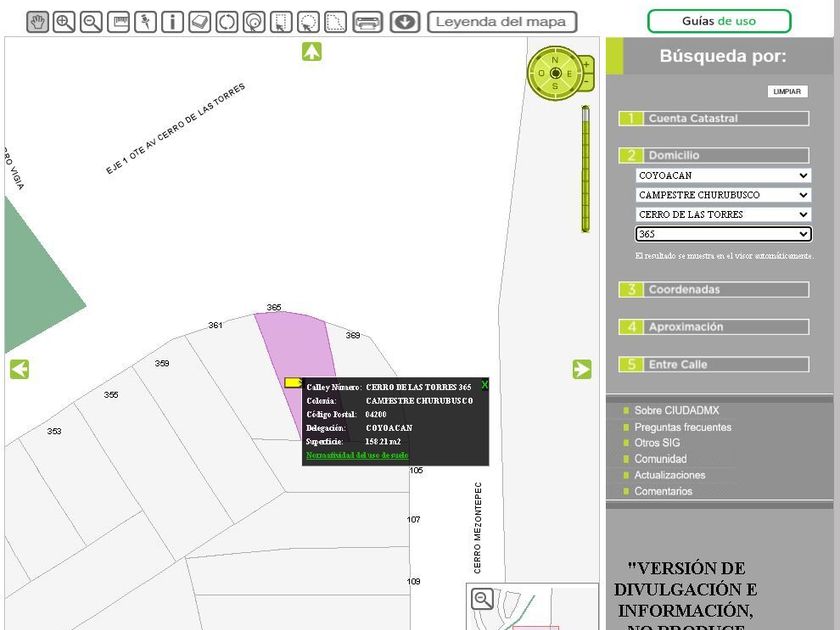Expand the Domicilio search section
840x630 pixels.
pyautogui.click(x=714, y=155)
